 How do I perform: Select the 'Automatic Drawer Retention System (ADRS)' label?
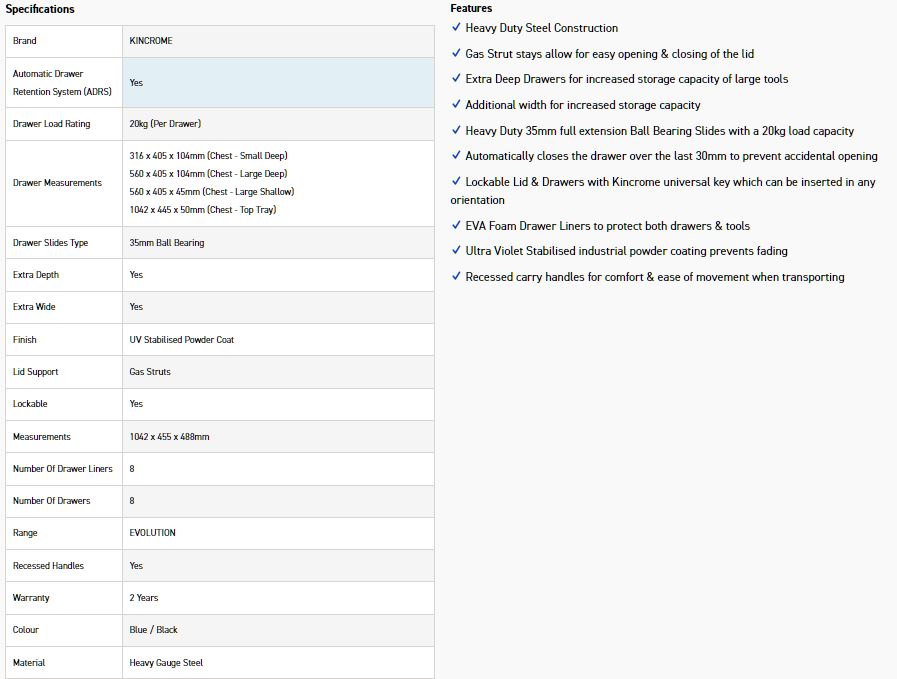62,82
